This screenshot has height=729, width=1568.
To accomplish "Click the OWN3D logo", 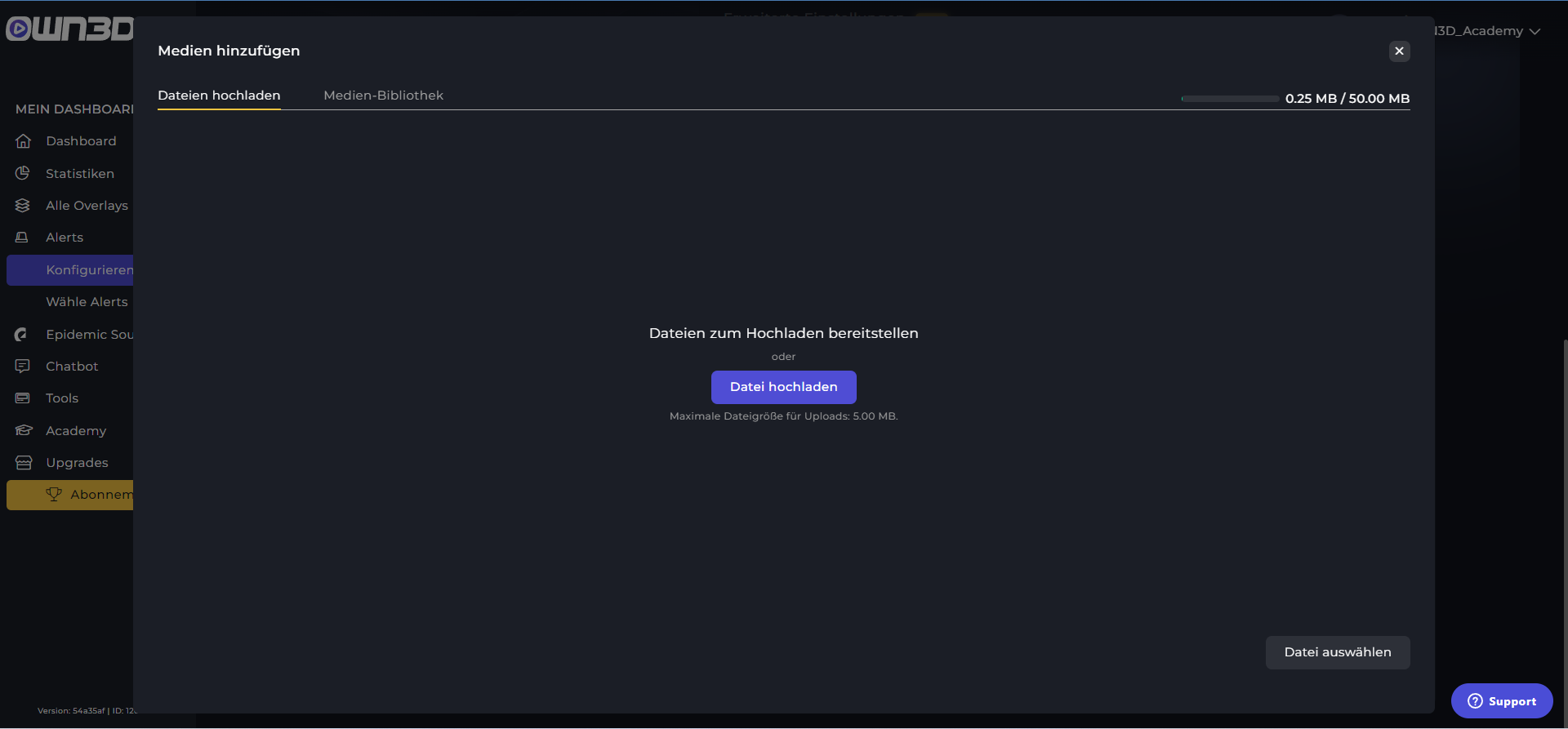I will click(69, 29).
